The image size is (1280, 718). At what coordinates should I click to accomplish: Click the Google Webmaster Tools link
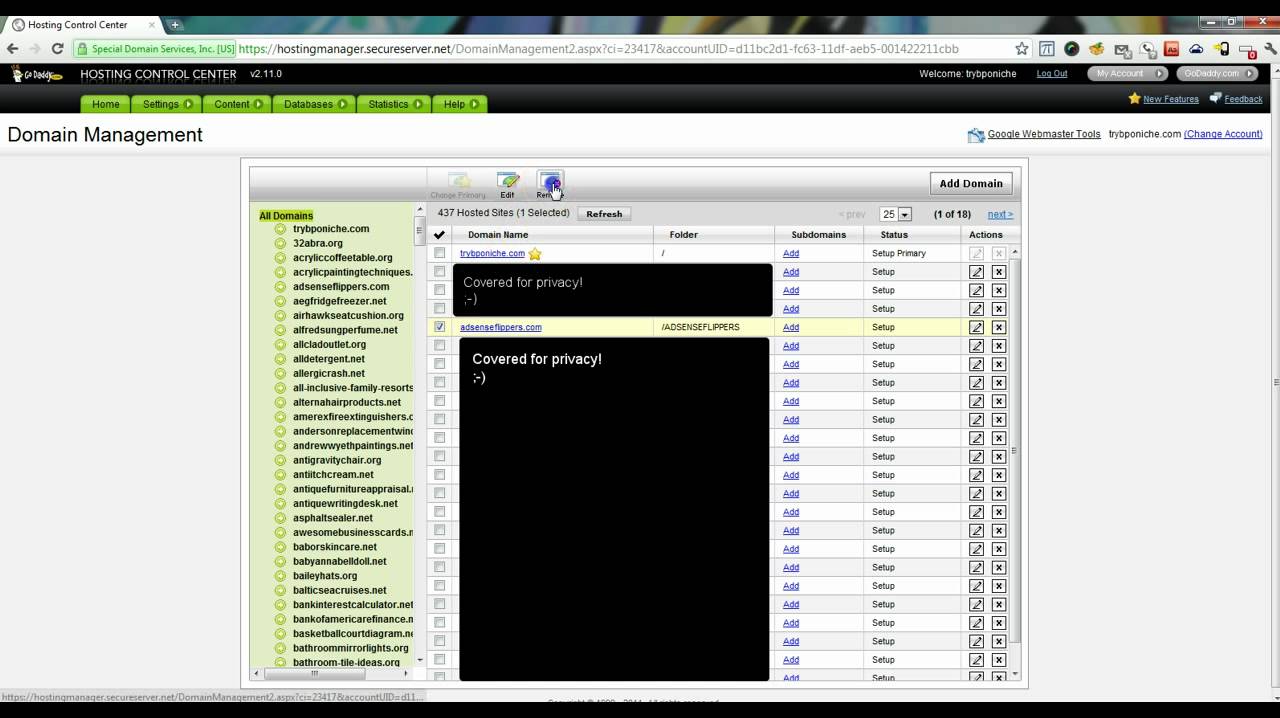1044,134
